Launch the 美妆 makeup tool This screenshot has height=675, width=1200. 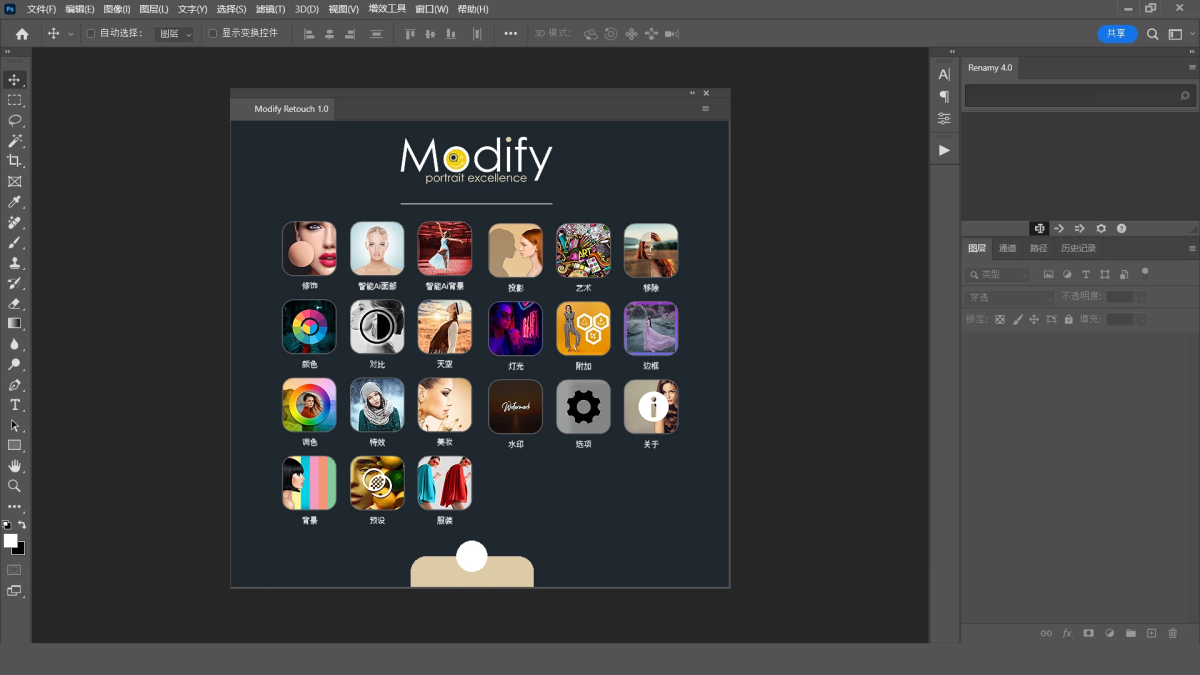pos(445,406)
